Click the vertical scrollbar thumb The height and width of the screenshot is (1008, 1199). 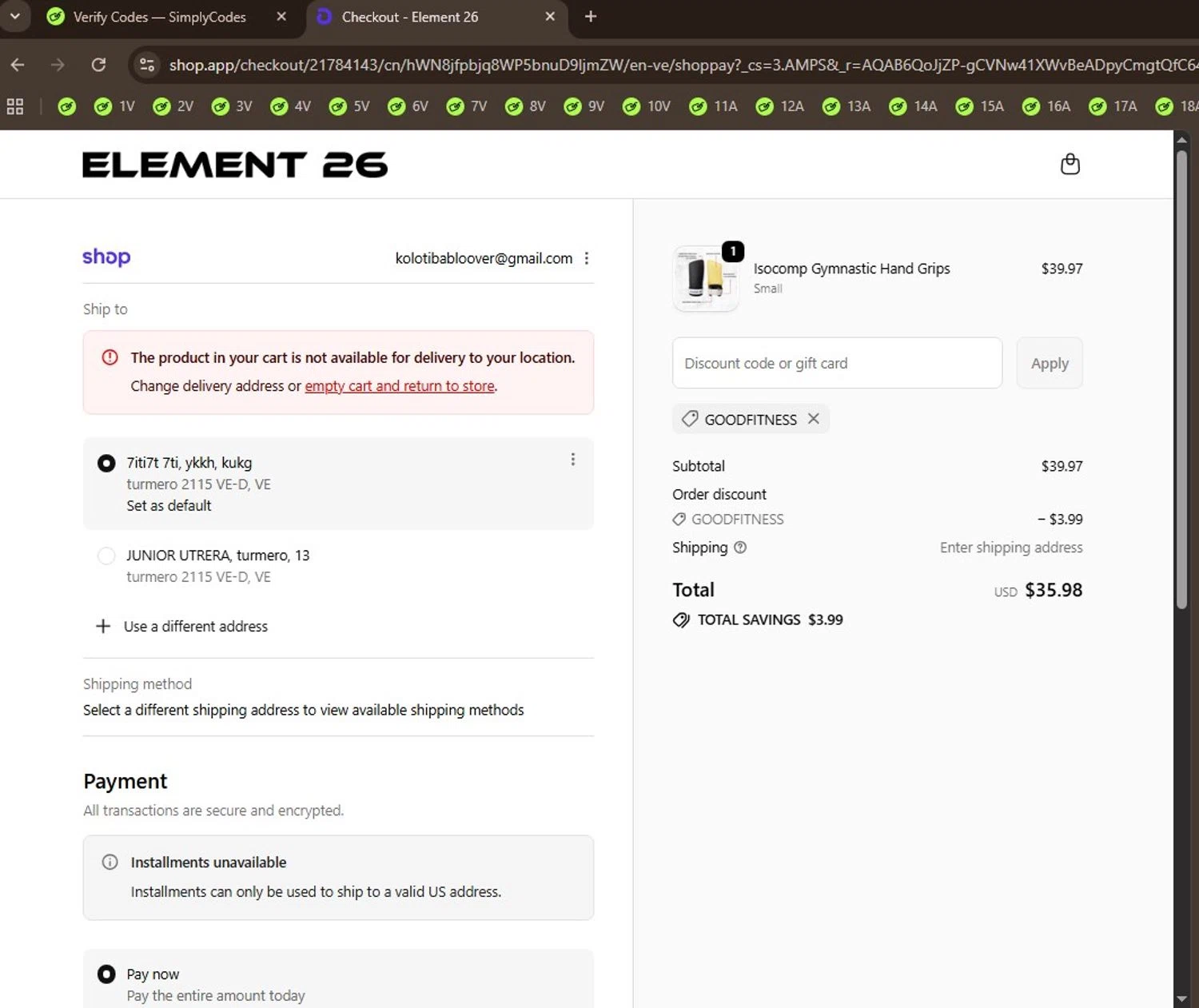[1181, 380]
